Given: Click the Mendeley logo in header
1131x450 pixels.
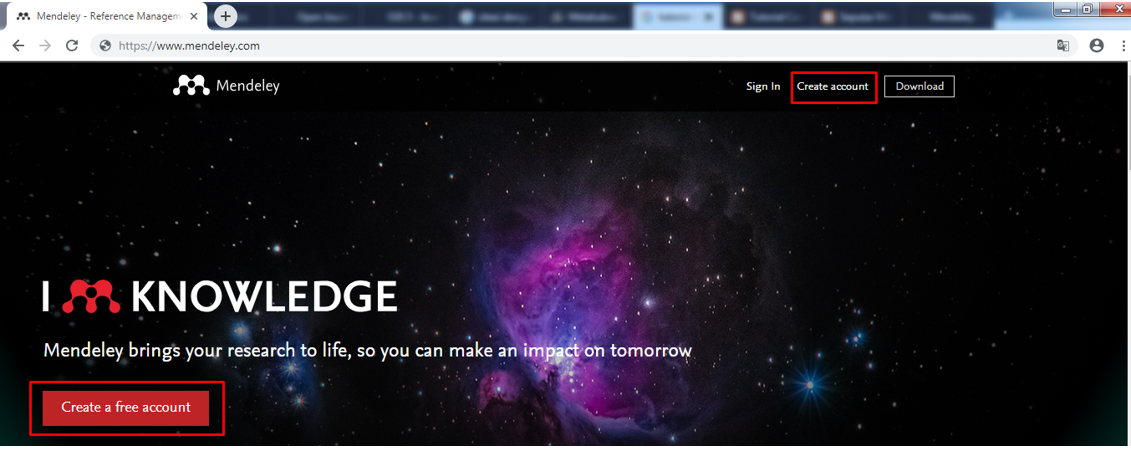Looking at the screenshot, I should click(x=226, y=86).
